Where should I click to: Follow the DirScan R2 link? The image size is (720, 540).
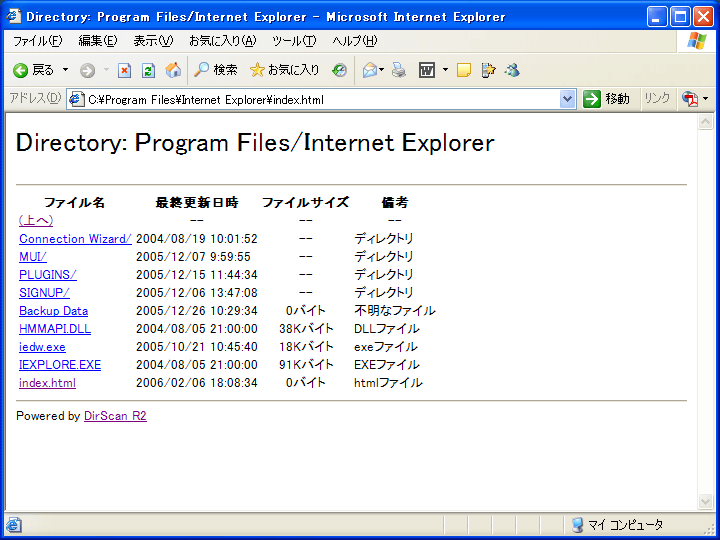click(x=115, y=416)
